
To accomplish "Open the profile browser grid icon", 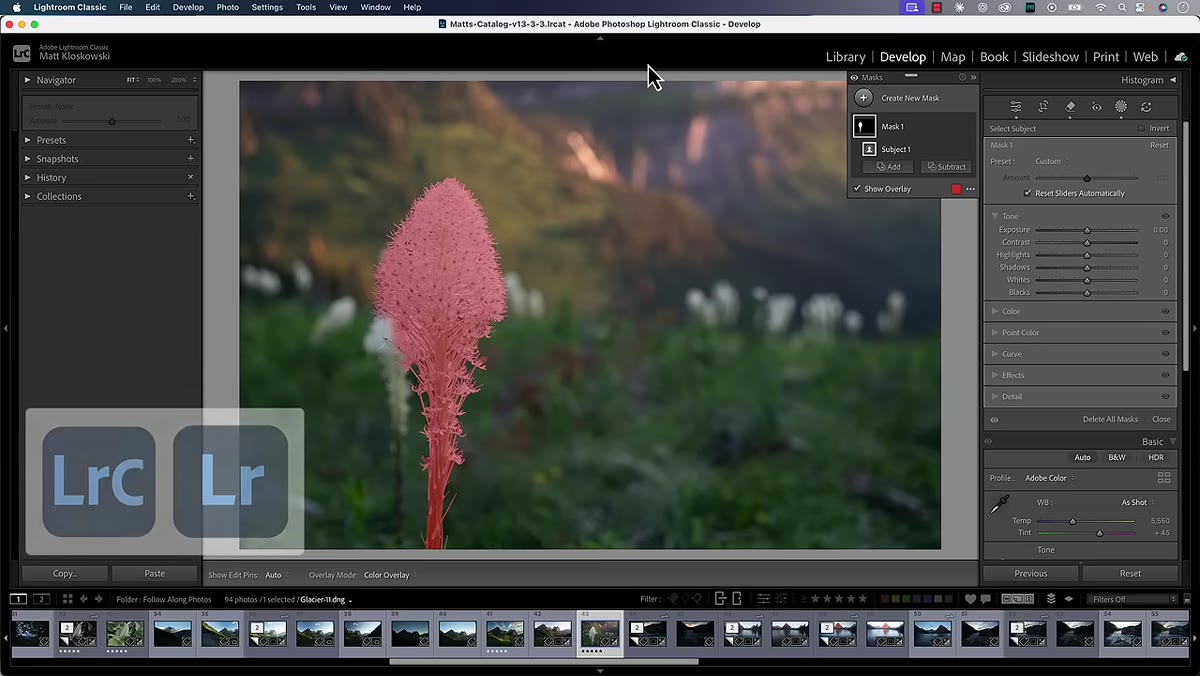I will pyautogui.click(x=1163, y=478).
